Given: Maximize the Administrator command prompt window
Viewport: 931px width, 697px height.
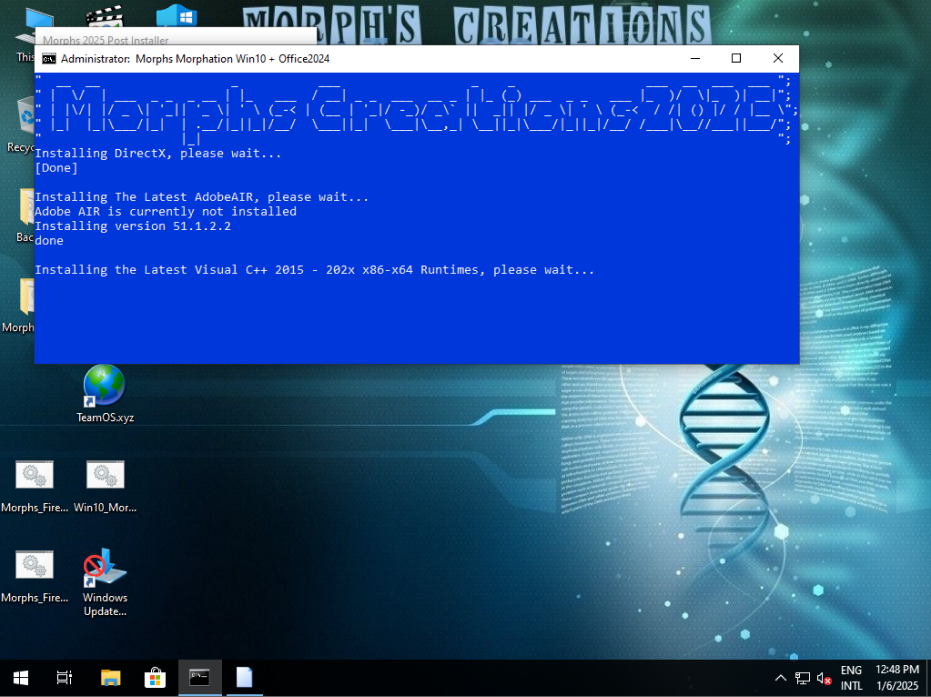Looking at the screenshot, I should point(736,58).
